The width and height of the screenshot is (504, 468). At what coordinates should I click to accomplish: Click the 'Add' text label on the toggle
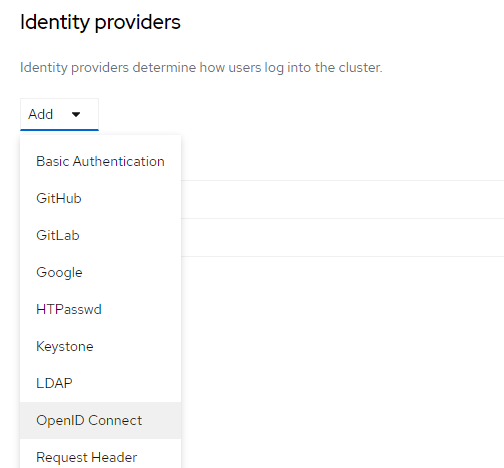coord(40,114)
